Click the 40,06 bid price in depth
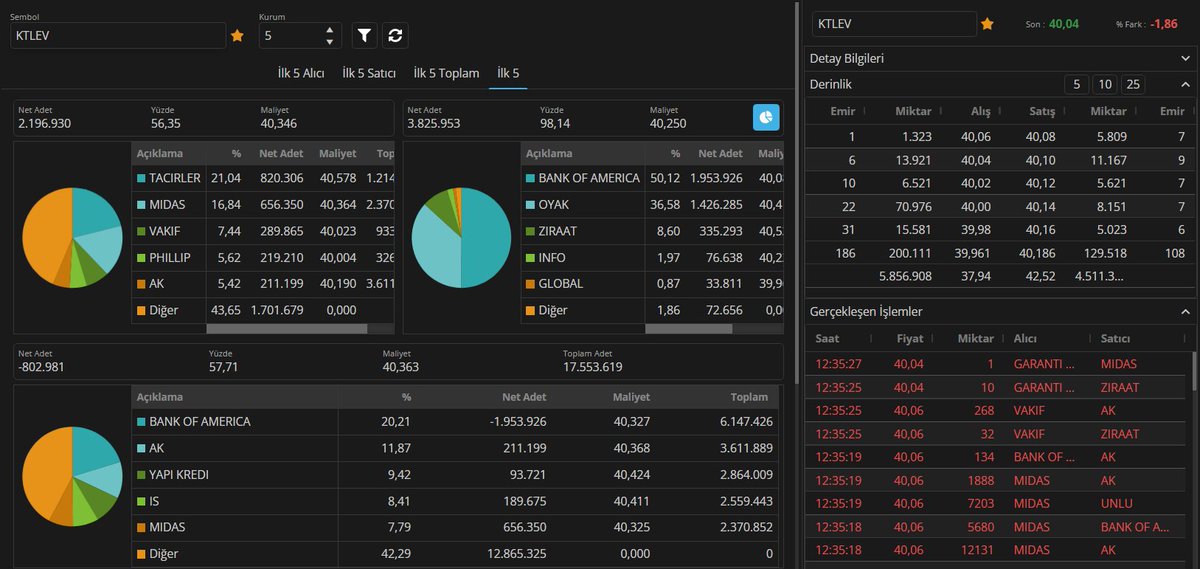1200x569 pixels. click(x=975, y=136)
